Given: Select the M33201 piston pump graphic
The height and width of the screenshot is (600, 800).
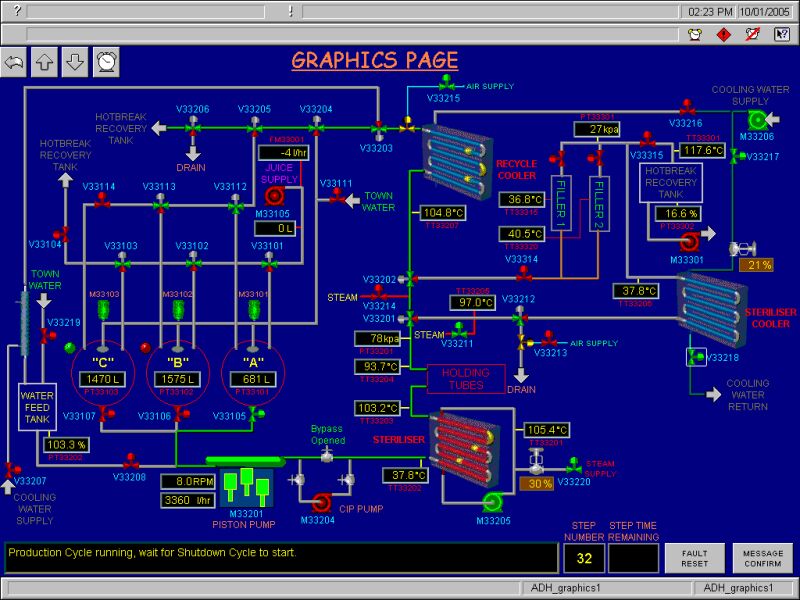Looking at the screenshot, I should click(x=246, y=484).
